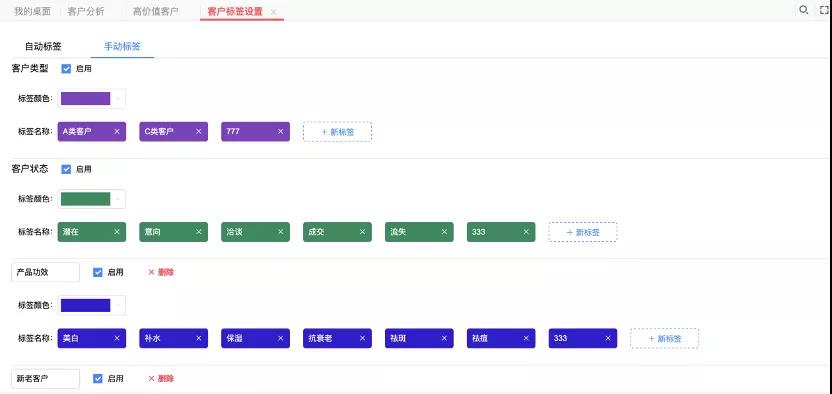Click the 抗衰老 tag label
This screenshot has width=832, height=394.
(x=320, y=338)
